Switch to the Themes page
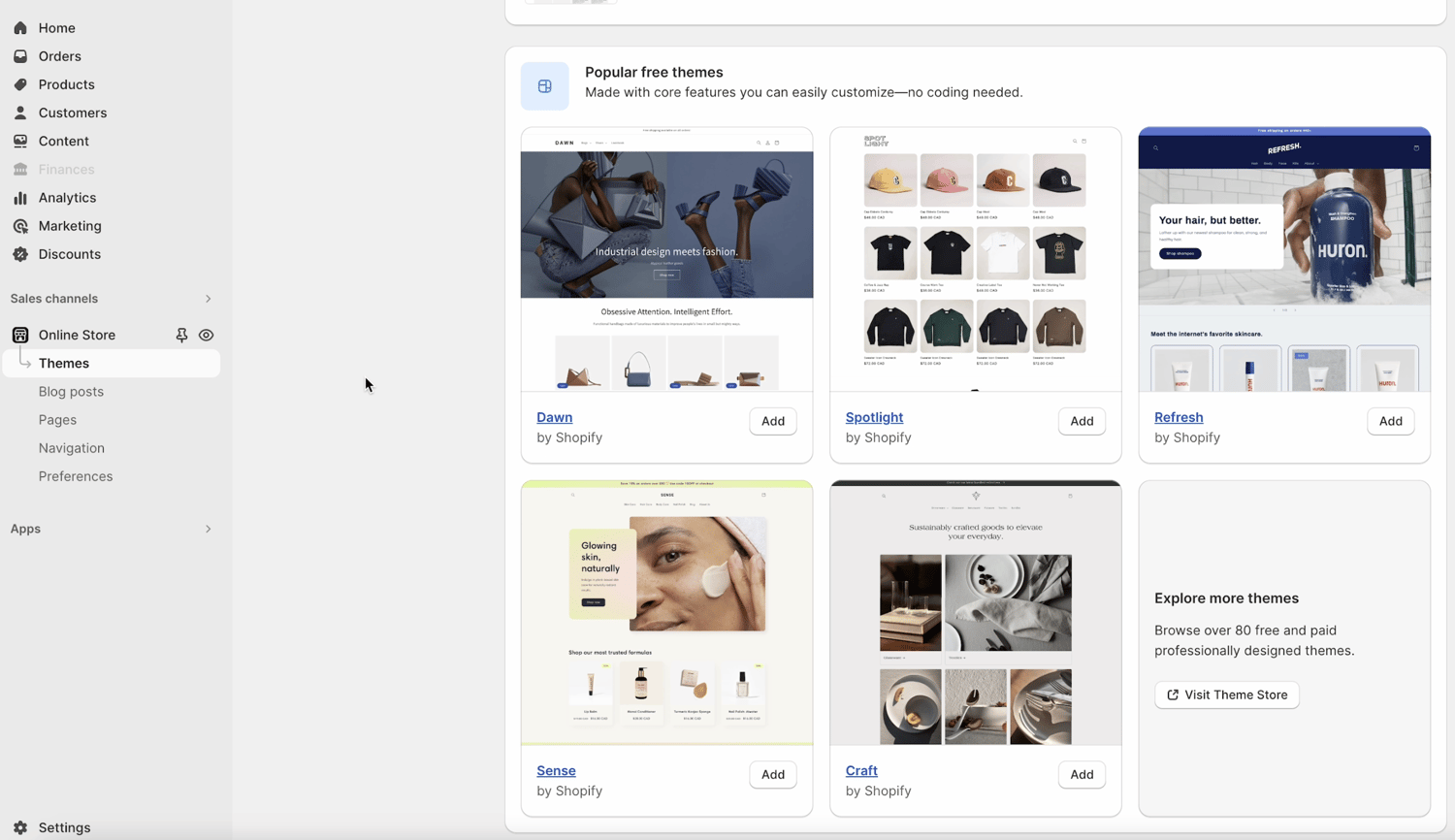Screen dimensions: 1455x840 click(64, 363)
